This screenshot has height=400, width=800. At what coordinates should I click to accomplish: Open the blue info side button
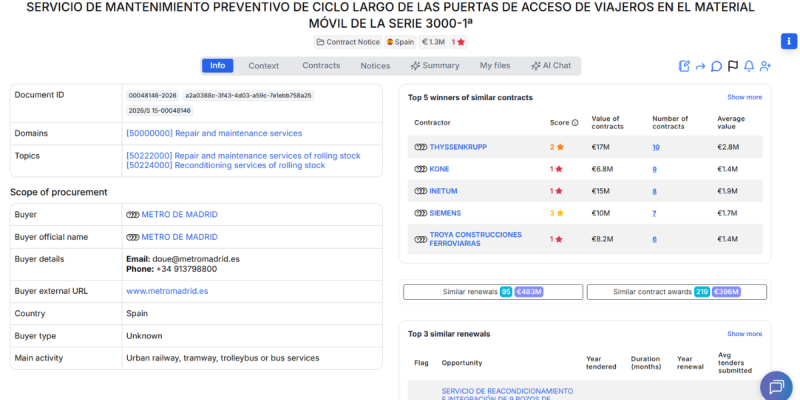pyautogui.click(x=789, y=41)
